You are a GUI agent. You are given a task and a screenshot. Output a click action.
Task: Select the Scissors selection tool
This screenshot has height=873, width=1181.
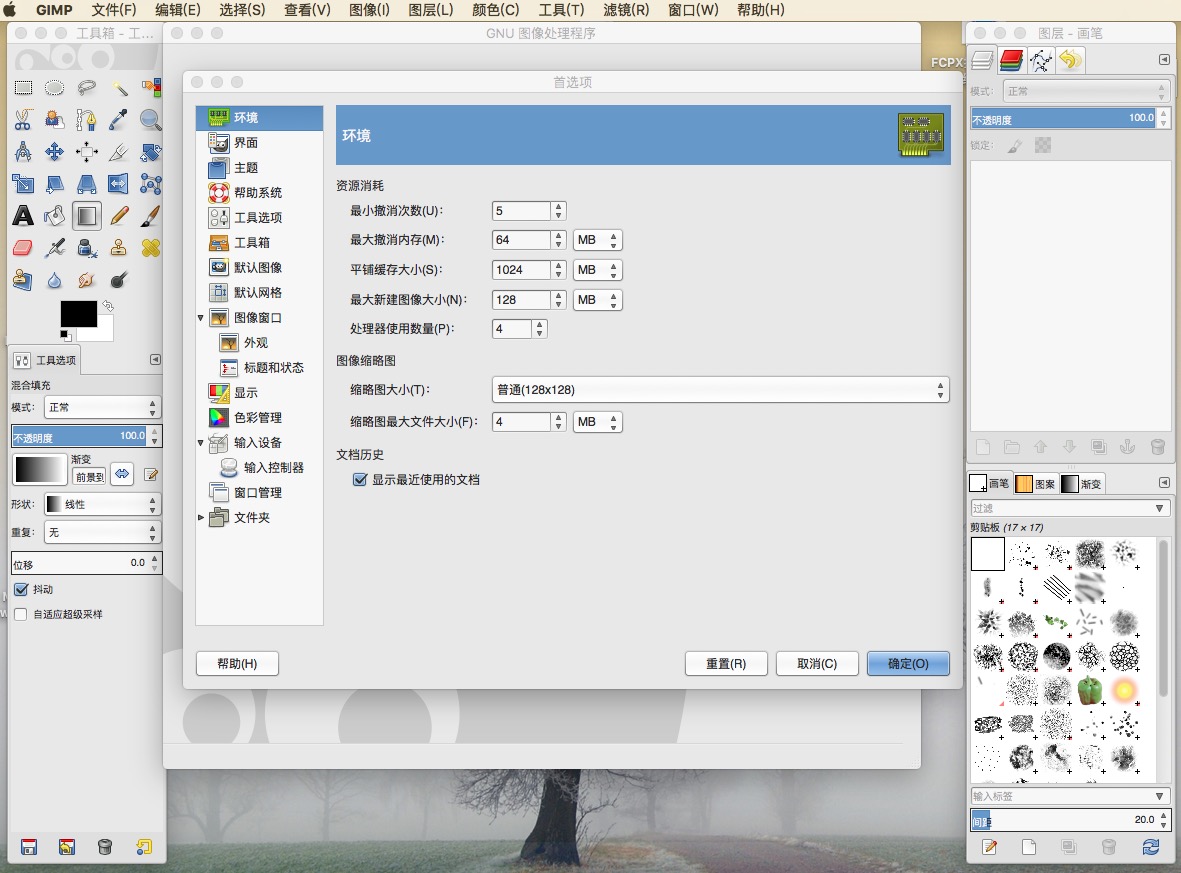pyautogui.click(x=23, y=121)
